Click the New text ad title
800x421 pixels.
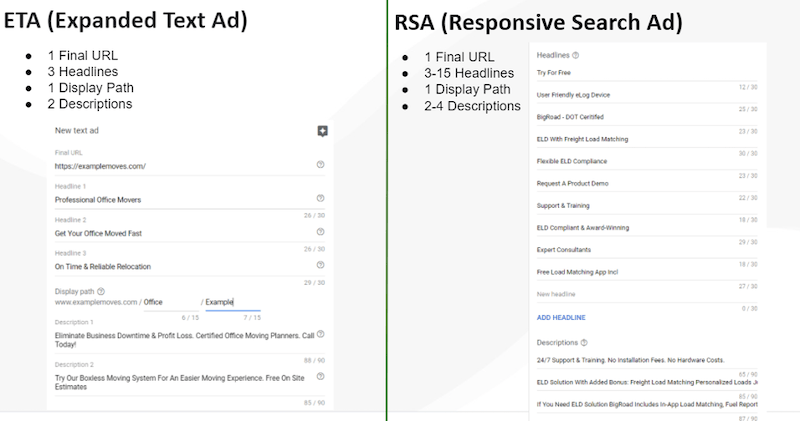pyautogui.click(x=77, y=130)
